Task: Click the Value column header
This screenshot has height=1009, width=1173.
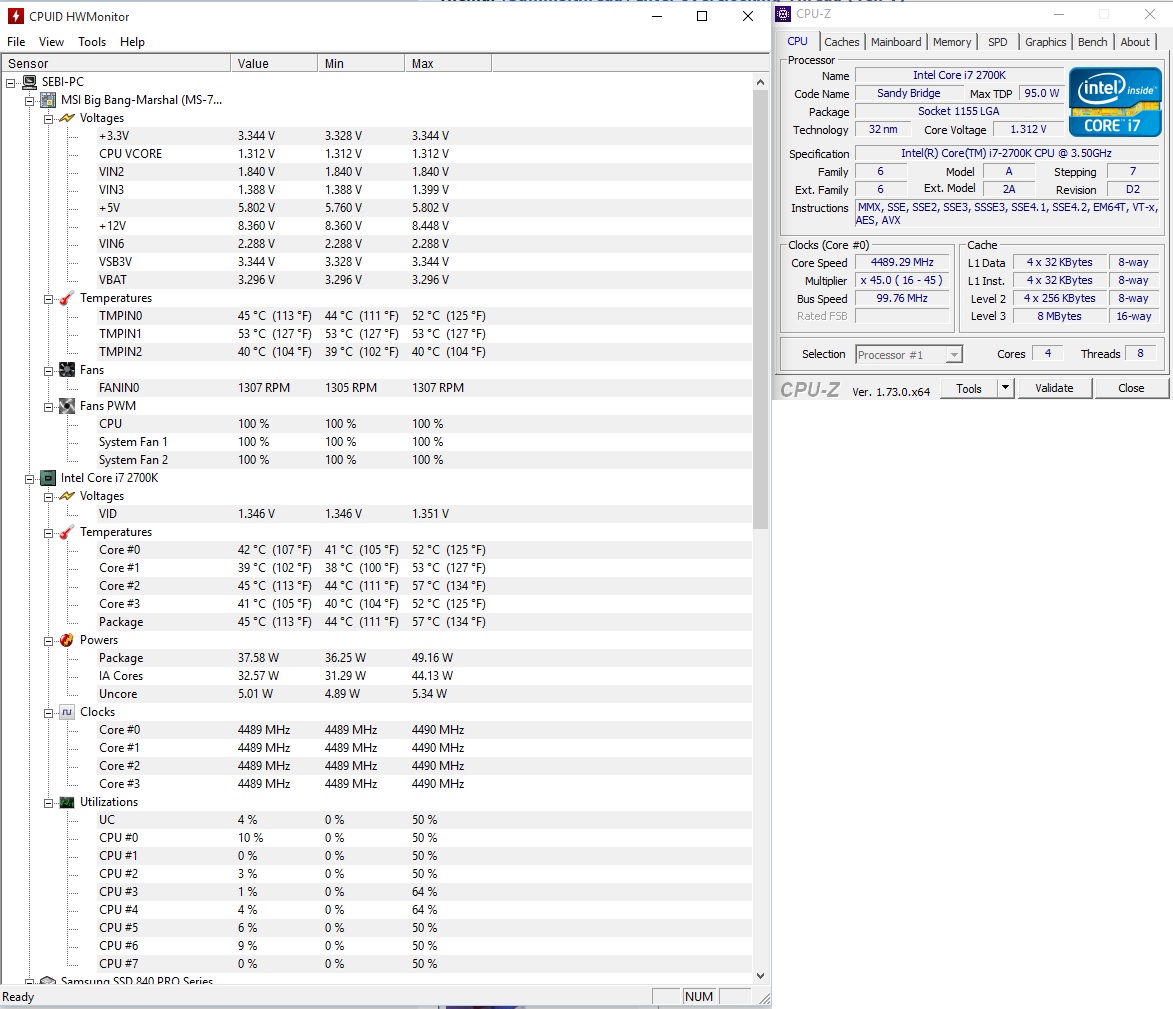Action: [x=274, y=64]
